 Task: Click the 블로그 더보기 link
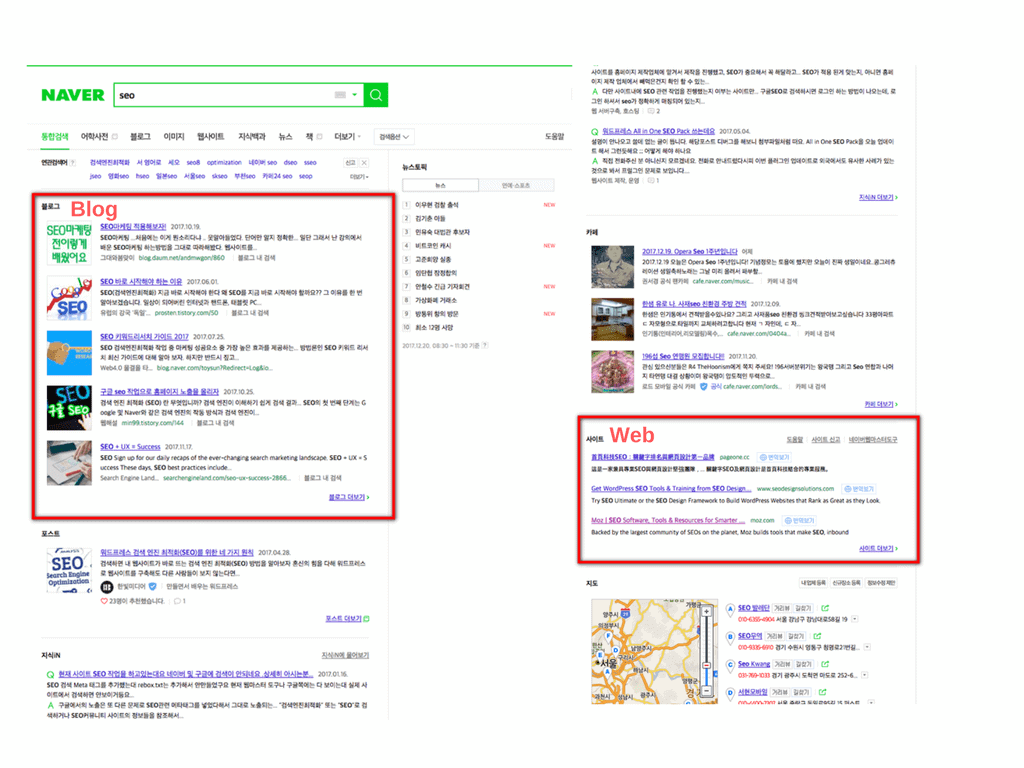(349, 498)
